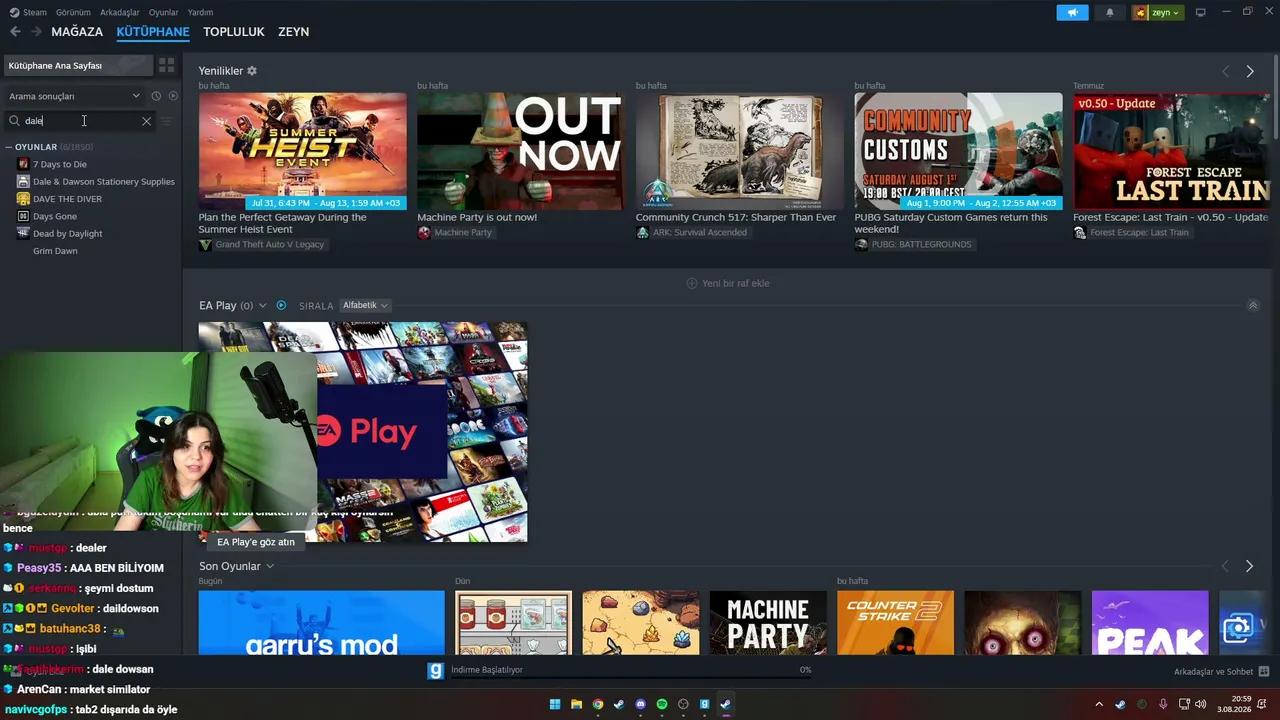Click the search magnifier icon
Viewport: 1280px width, 720px height.
point(15,121)
